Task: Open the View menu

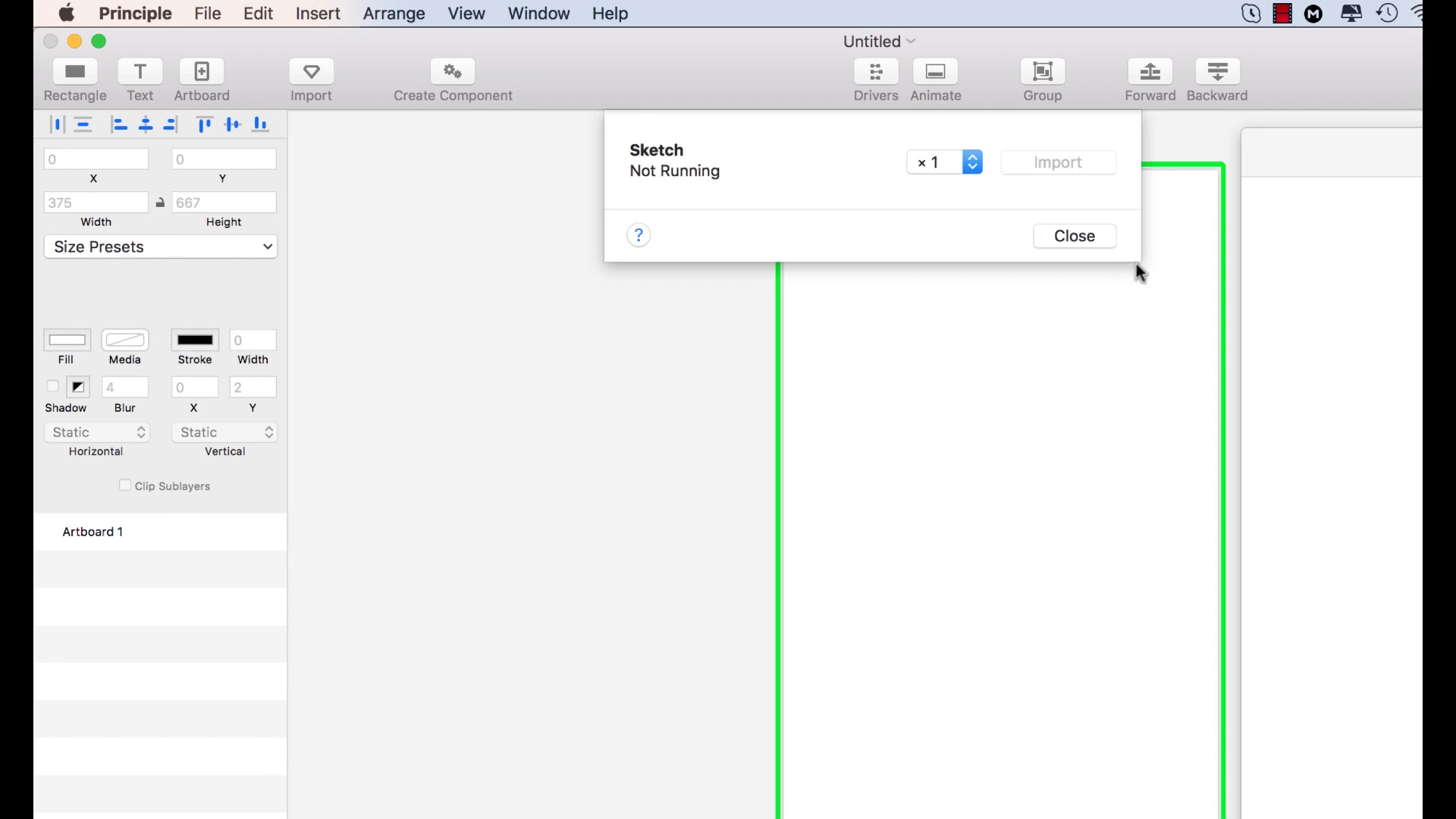Action: point(466,14)
